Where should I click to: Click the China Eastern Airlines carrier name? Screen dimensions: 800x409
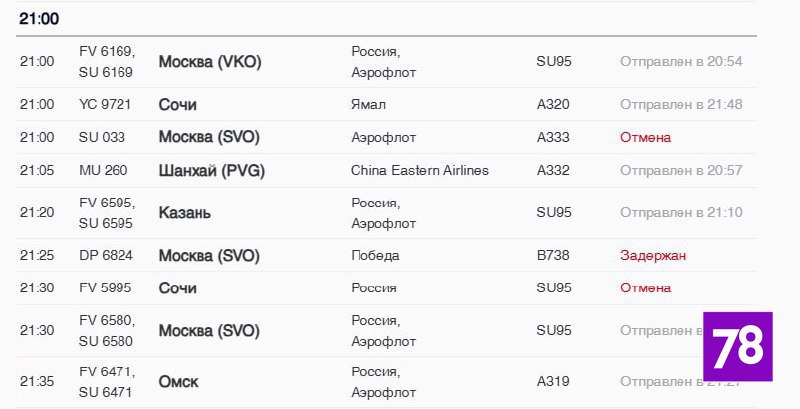(x=420, y=170)
